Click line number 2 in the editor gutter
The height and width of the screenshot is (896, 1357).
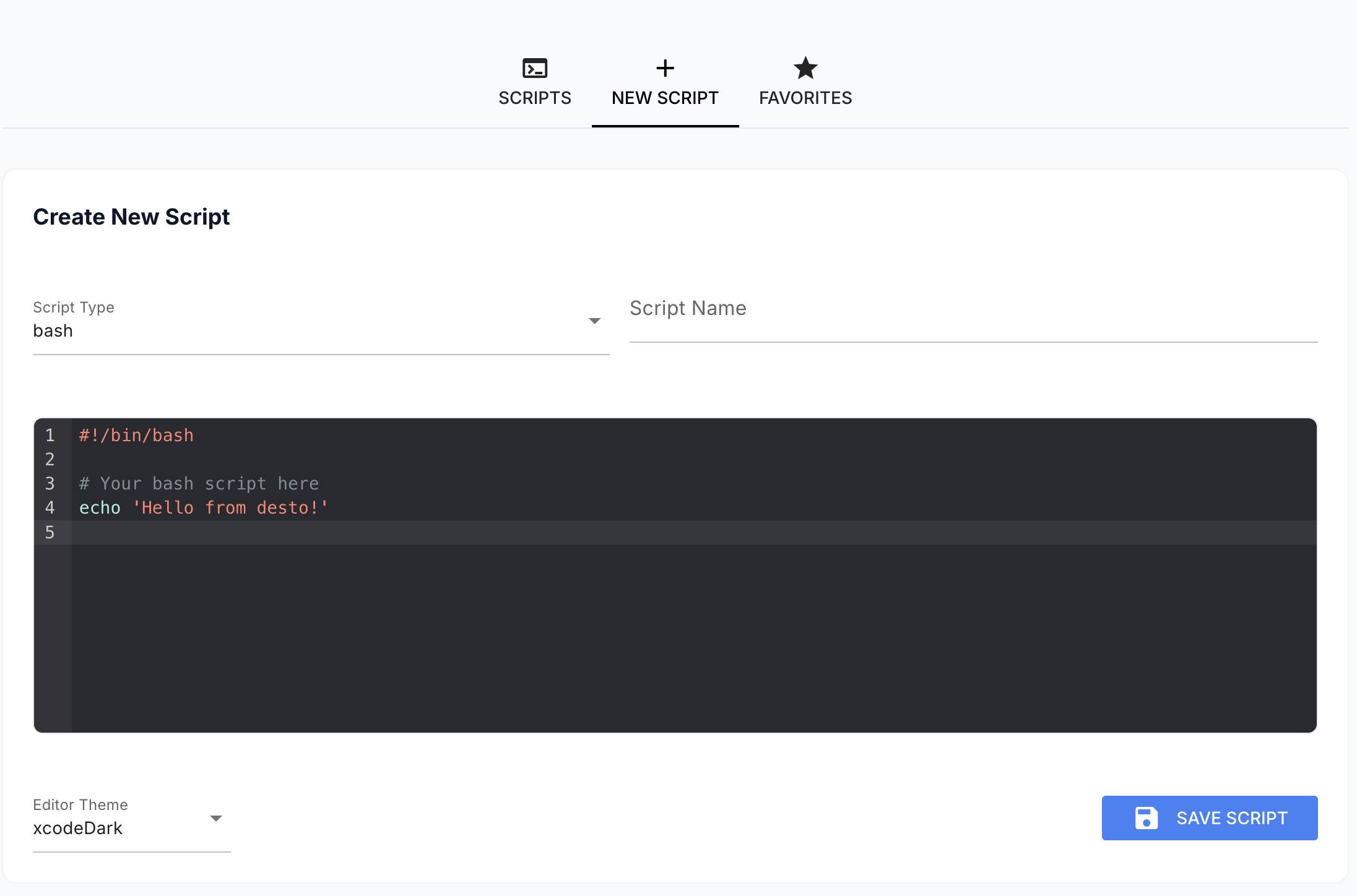click(x=50, y=459)
